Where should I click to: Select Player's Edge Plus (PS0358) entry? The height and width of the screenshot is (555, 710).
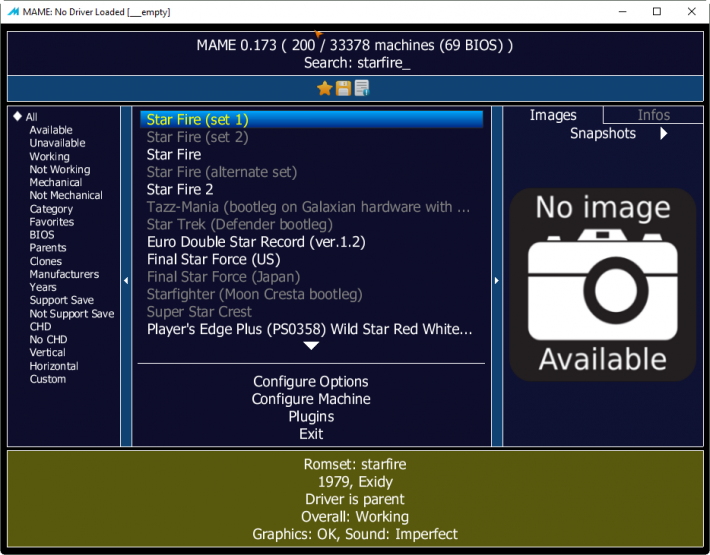click(x=311, y=329)
